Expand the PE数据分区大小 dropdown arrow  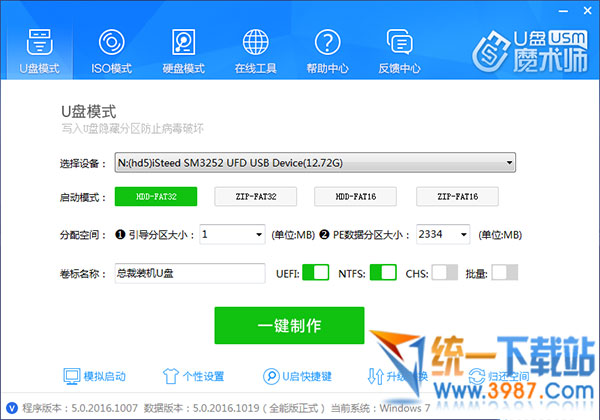point(463,234)
